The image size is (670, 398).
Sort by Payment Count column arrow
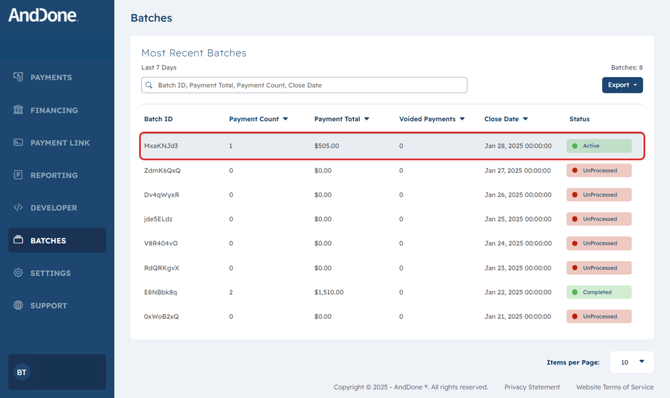(x=285, y=119)
